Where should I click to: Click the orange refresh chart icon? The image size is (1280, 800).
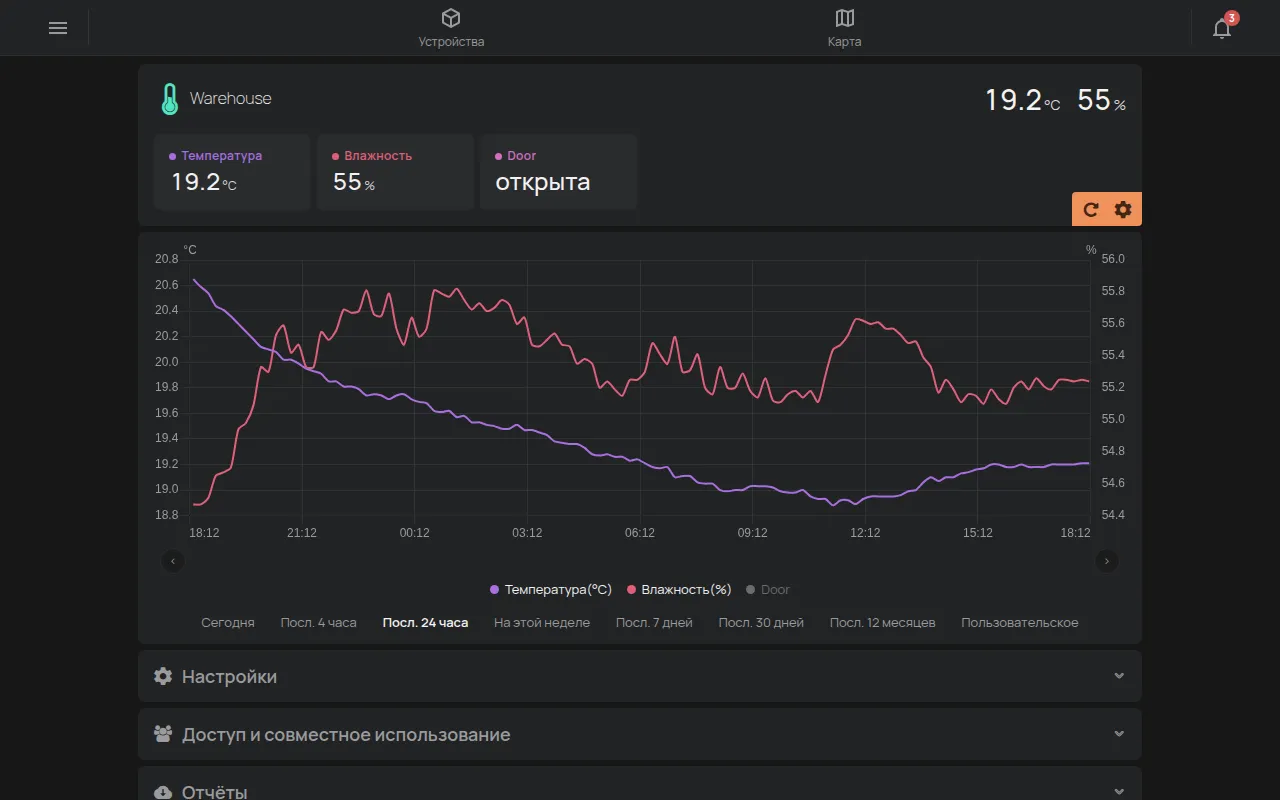[x=1091, y=209]
